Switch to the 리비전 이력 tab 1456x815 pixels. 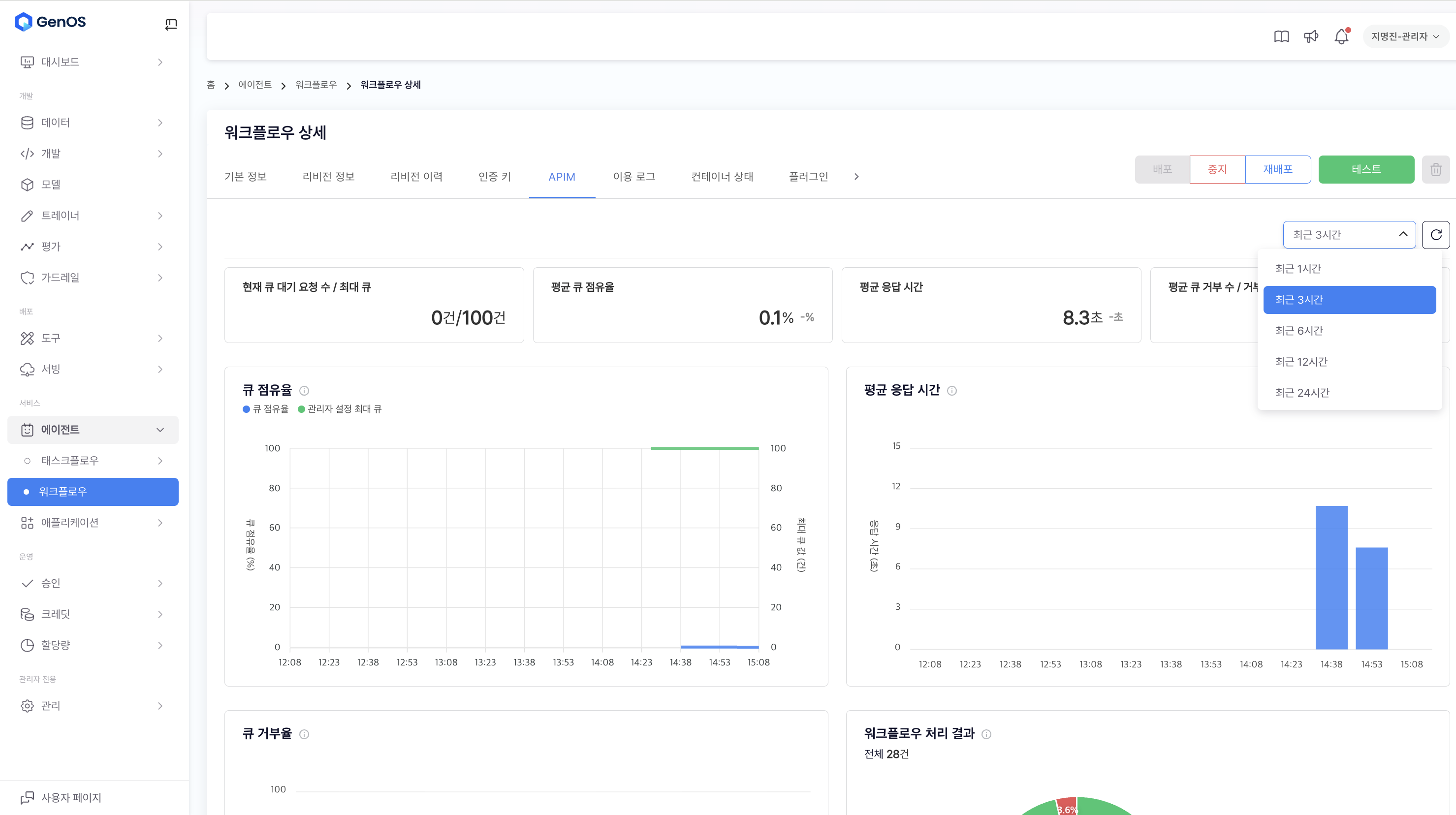tap(416, 177)
